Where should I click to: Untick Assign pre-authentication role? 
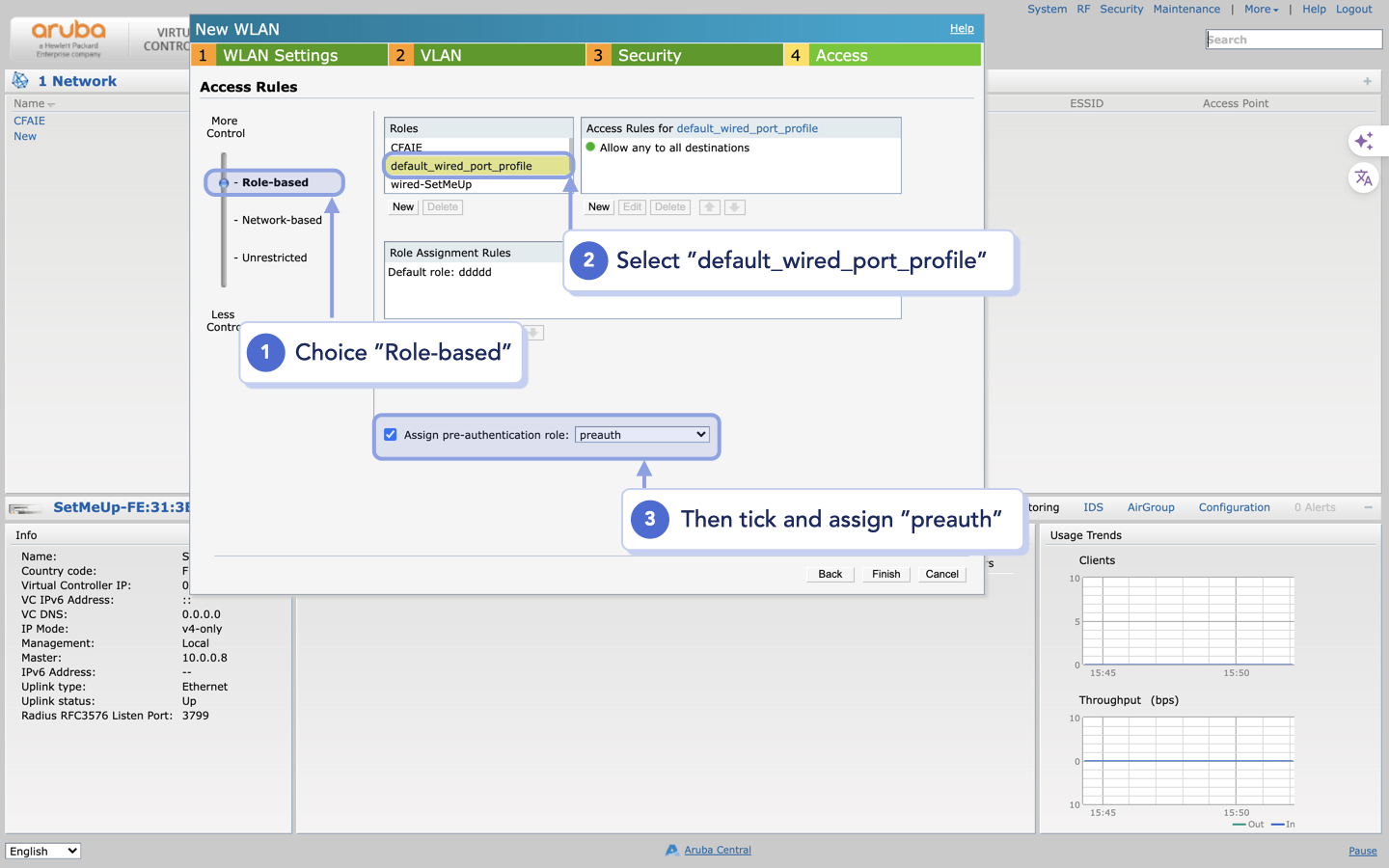click(x=391, y=434)
